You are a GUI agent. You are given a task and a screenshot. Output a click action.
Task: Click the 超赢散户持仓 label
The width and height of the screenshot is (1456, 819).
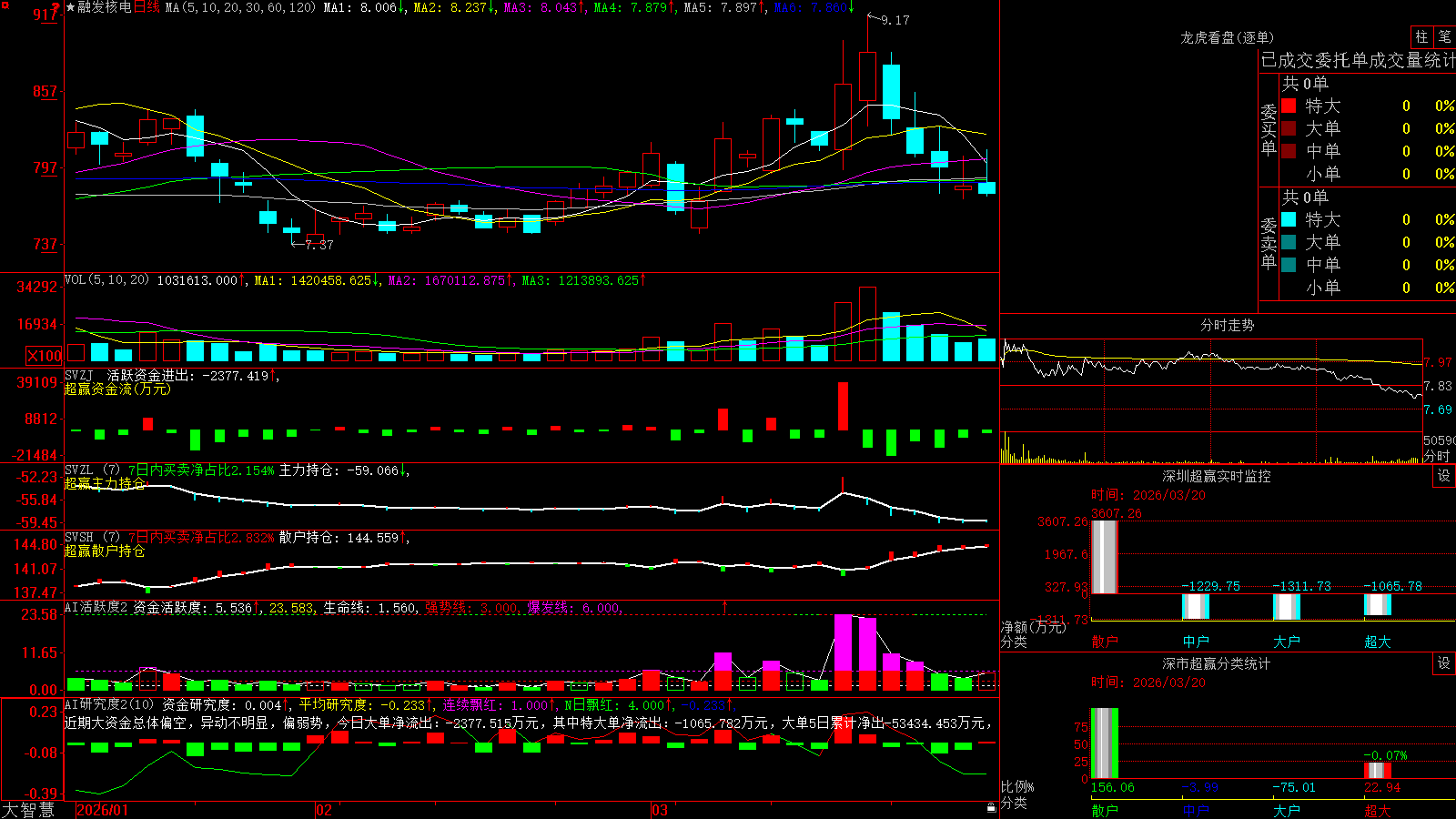[105, 551]
